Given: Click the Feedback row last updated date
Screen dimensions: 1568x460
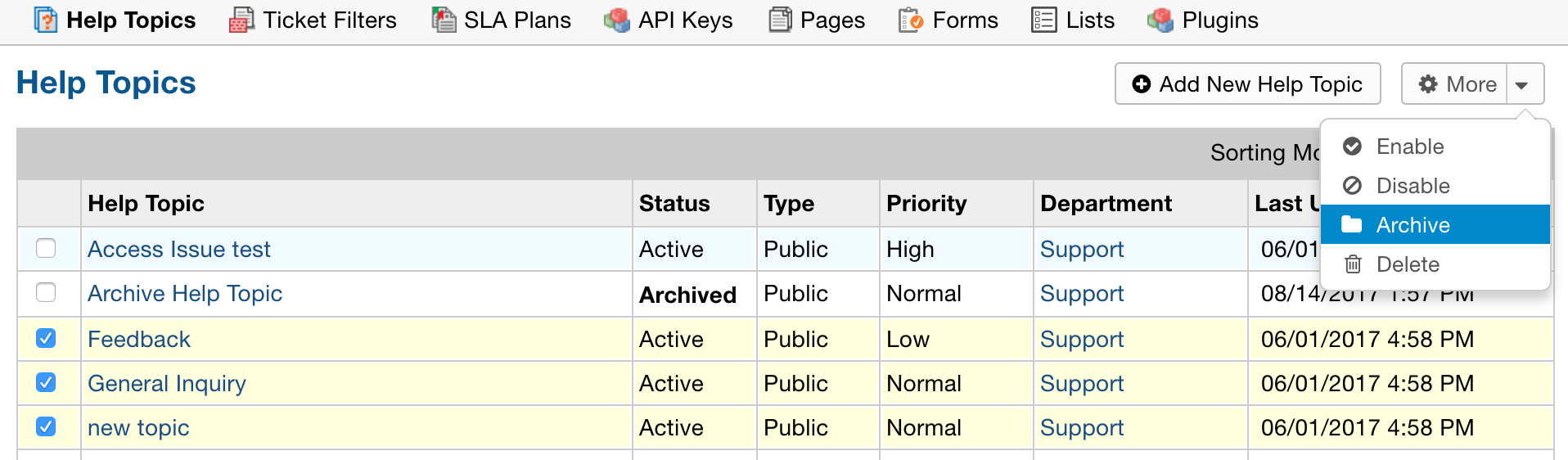Looking at the screenshot, I should (1367, 339).
